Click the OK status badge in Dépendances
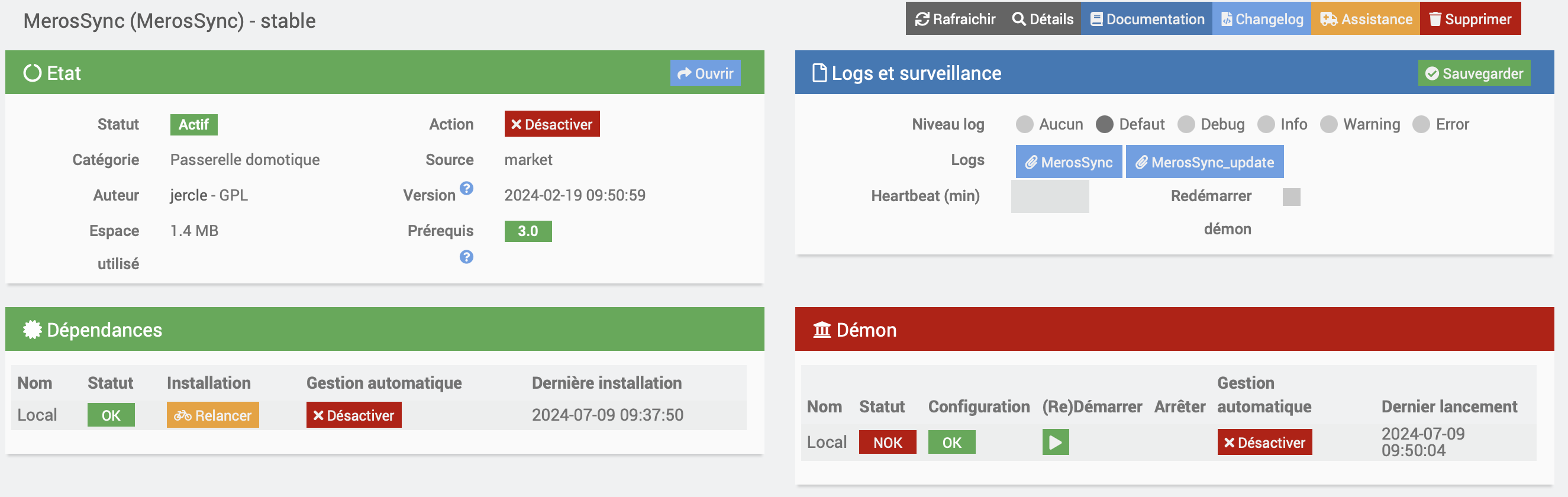The width and height of the screenshot is (1568, 497). pos(111,415)
